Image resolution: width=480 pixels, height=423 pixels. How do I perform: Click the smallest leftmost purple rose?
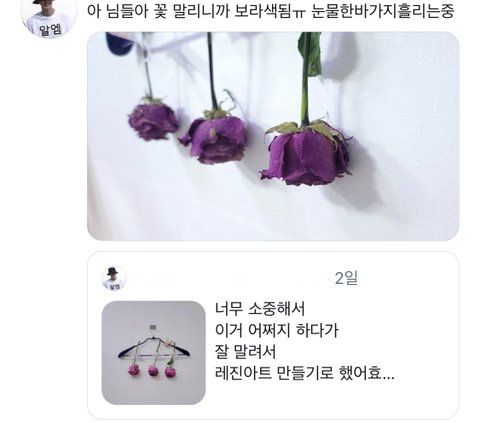click(153, 119)
